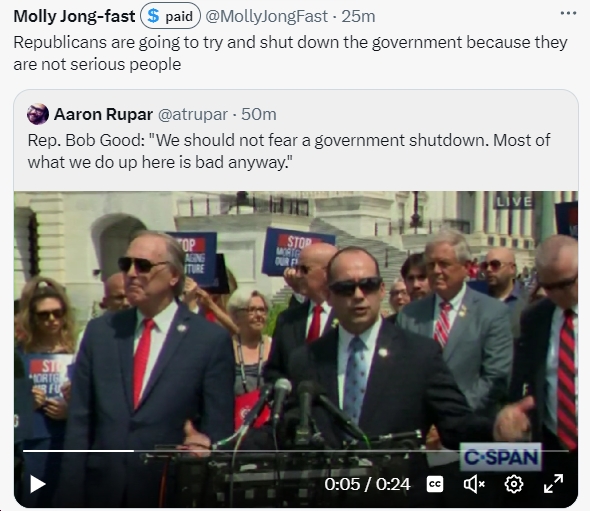Open the three-dot more options menu
This screenshot has width=590, height=511.
(x=568, y=14)
